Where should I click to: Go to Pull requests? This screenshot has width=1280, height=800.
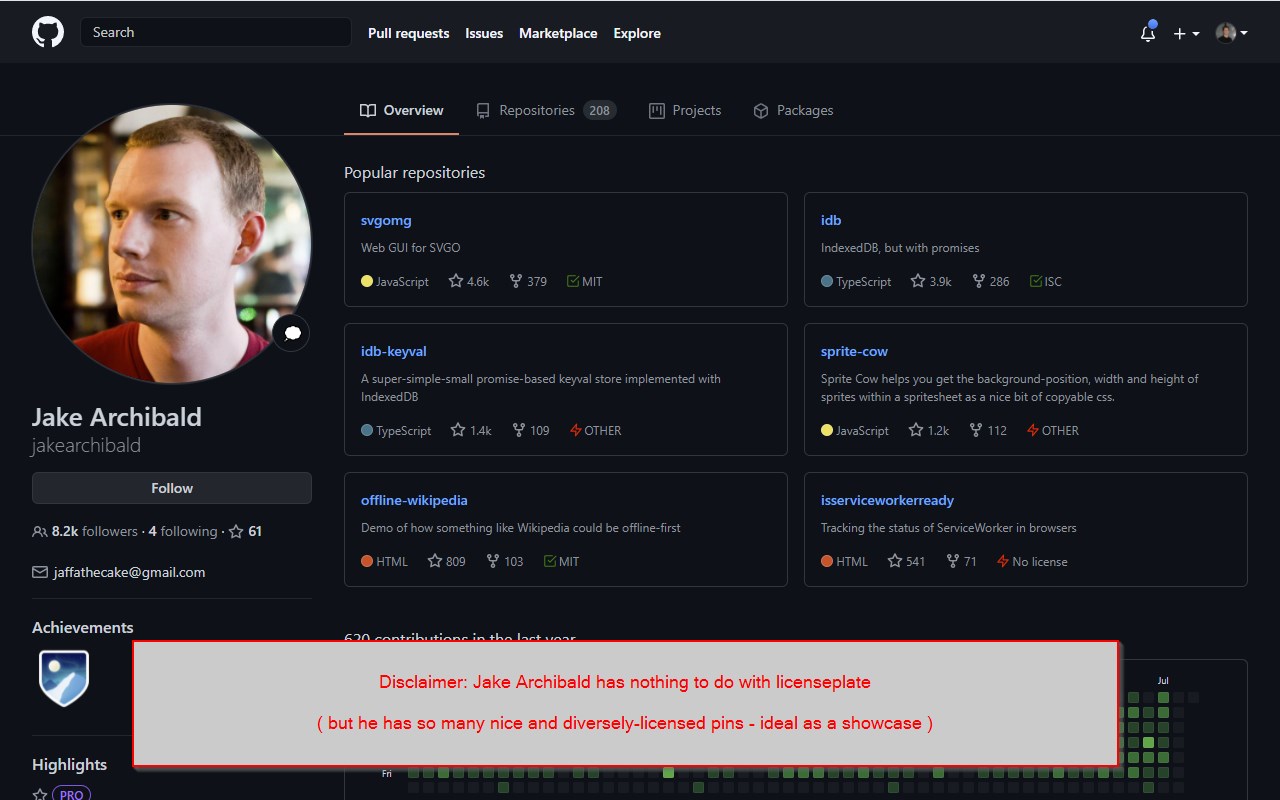(408, 33)
